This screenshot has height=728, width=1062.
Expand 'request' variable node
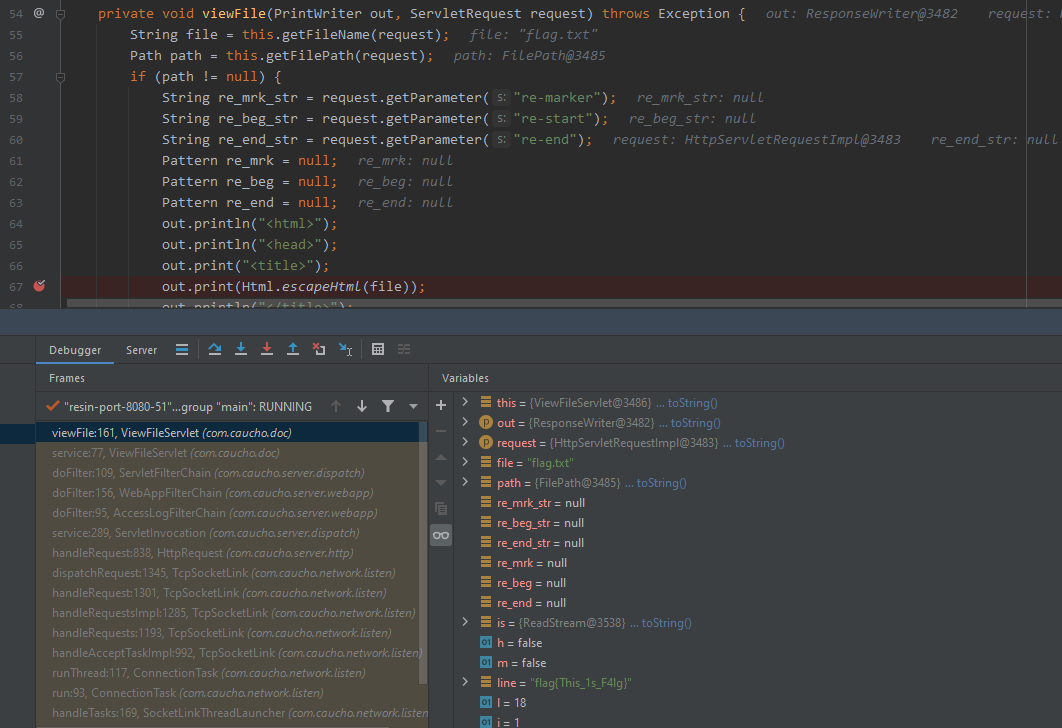(x=465, y=442)
